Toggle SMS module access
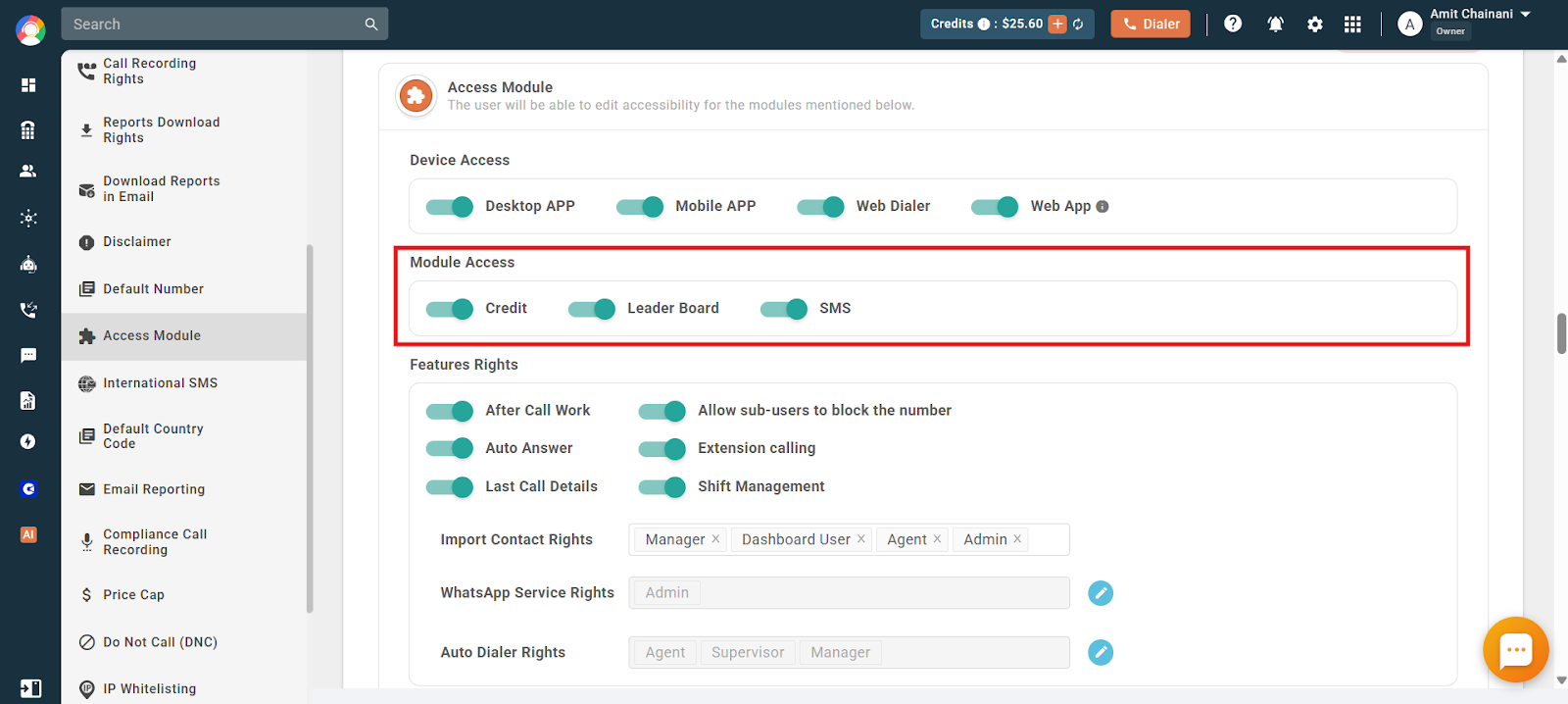Screen dimensions: 1568x704 point(784,309)
